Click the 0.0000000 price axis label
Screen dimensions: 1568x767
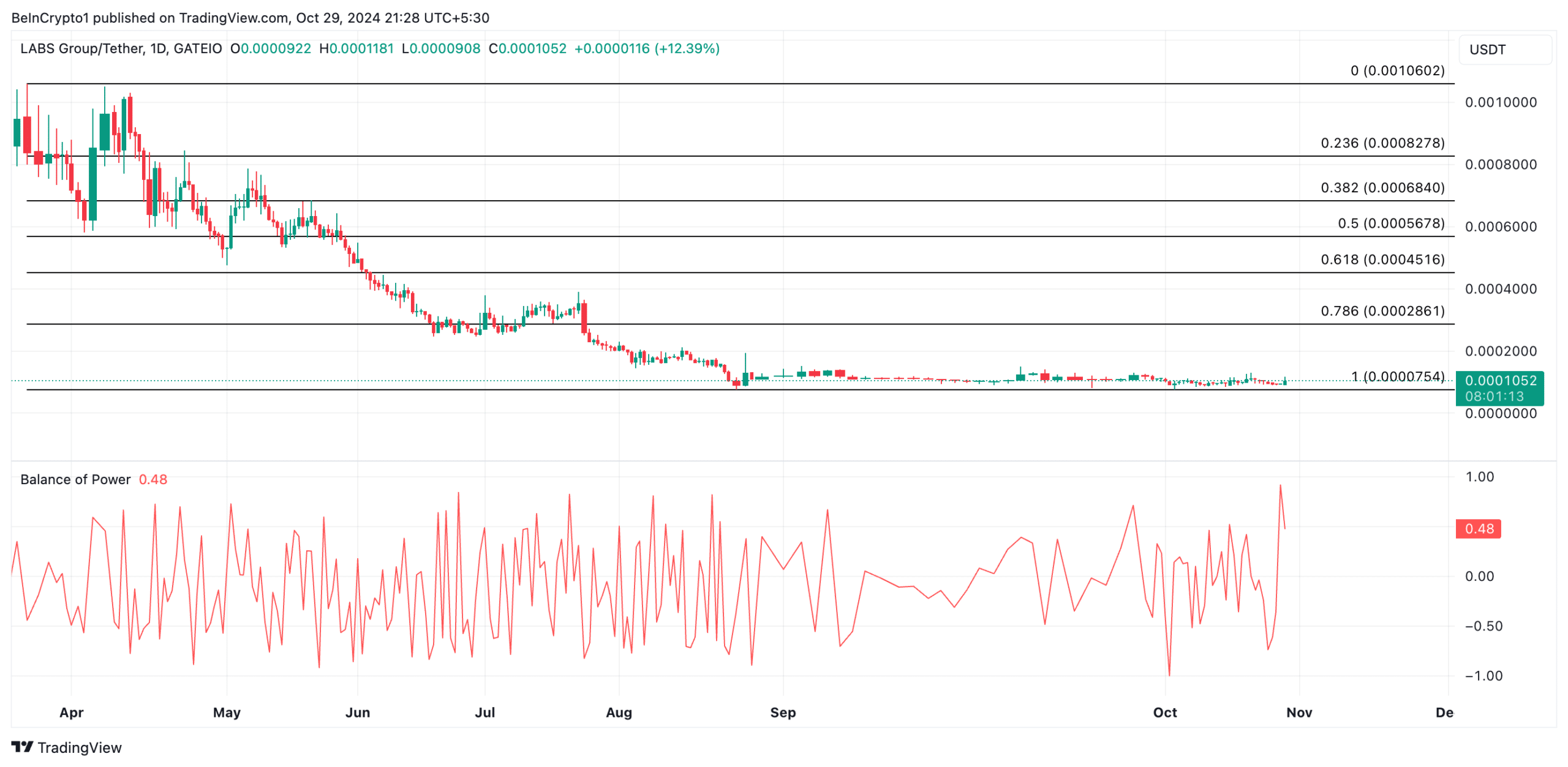click(x=1500, y=413)
